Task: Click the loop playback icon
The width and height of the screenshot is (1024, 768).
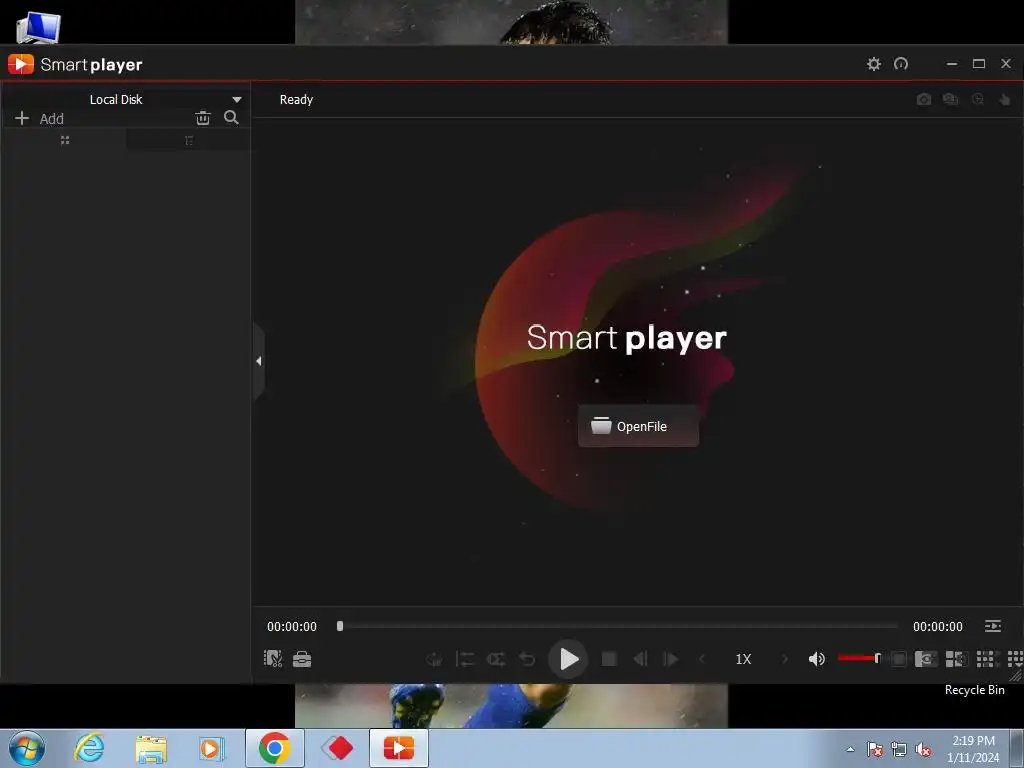Action: click(x=496, y=660)
